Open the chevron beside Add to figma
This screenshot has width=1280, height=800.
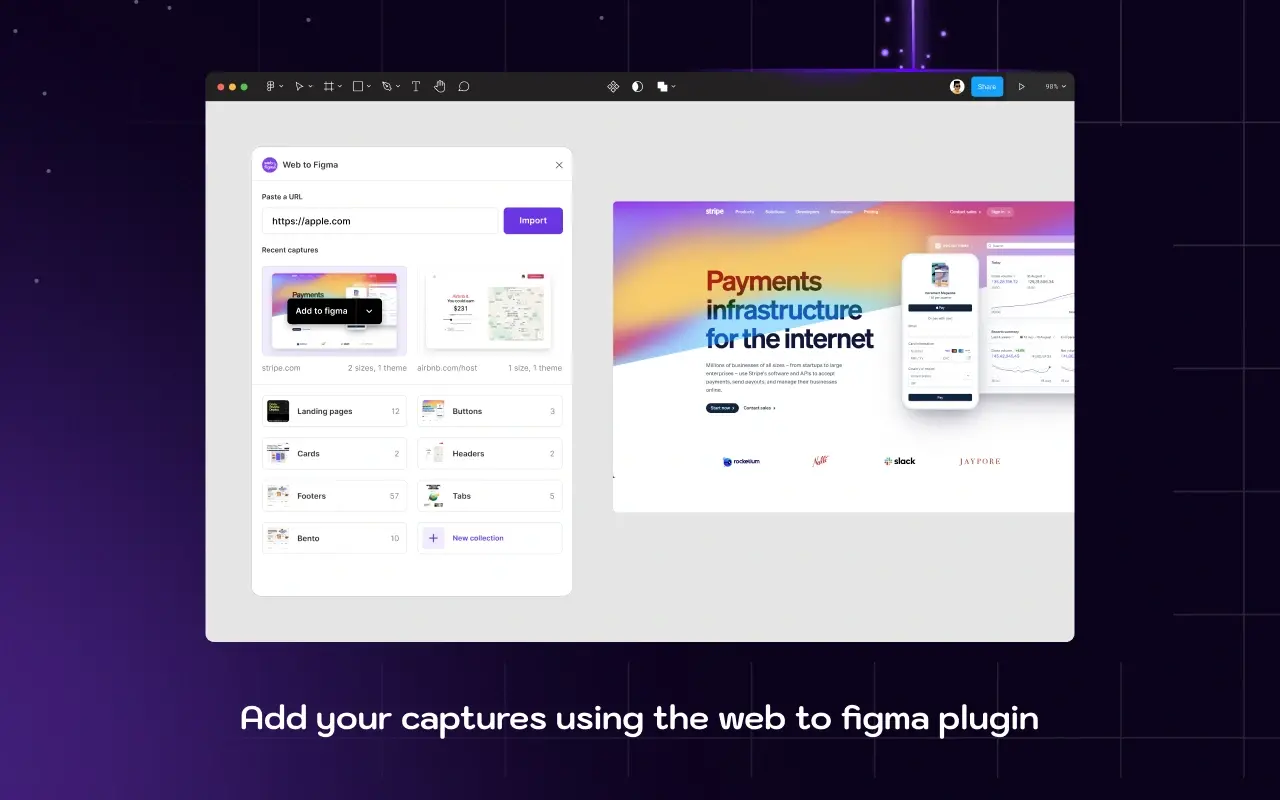point(369,311)
